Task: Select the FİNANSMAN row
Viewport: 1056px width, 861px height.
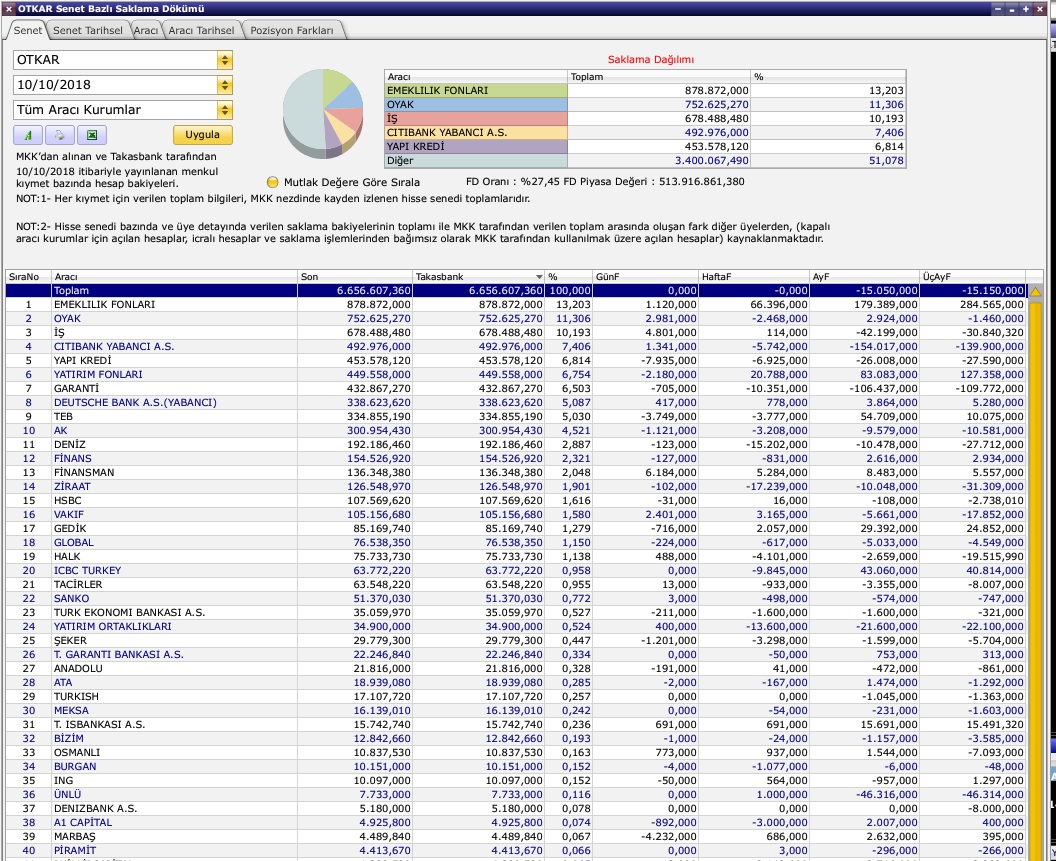Action: pos(515,472)
